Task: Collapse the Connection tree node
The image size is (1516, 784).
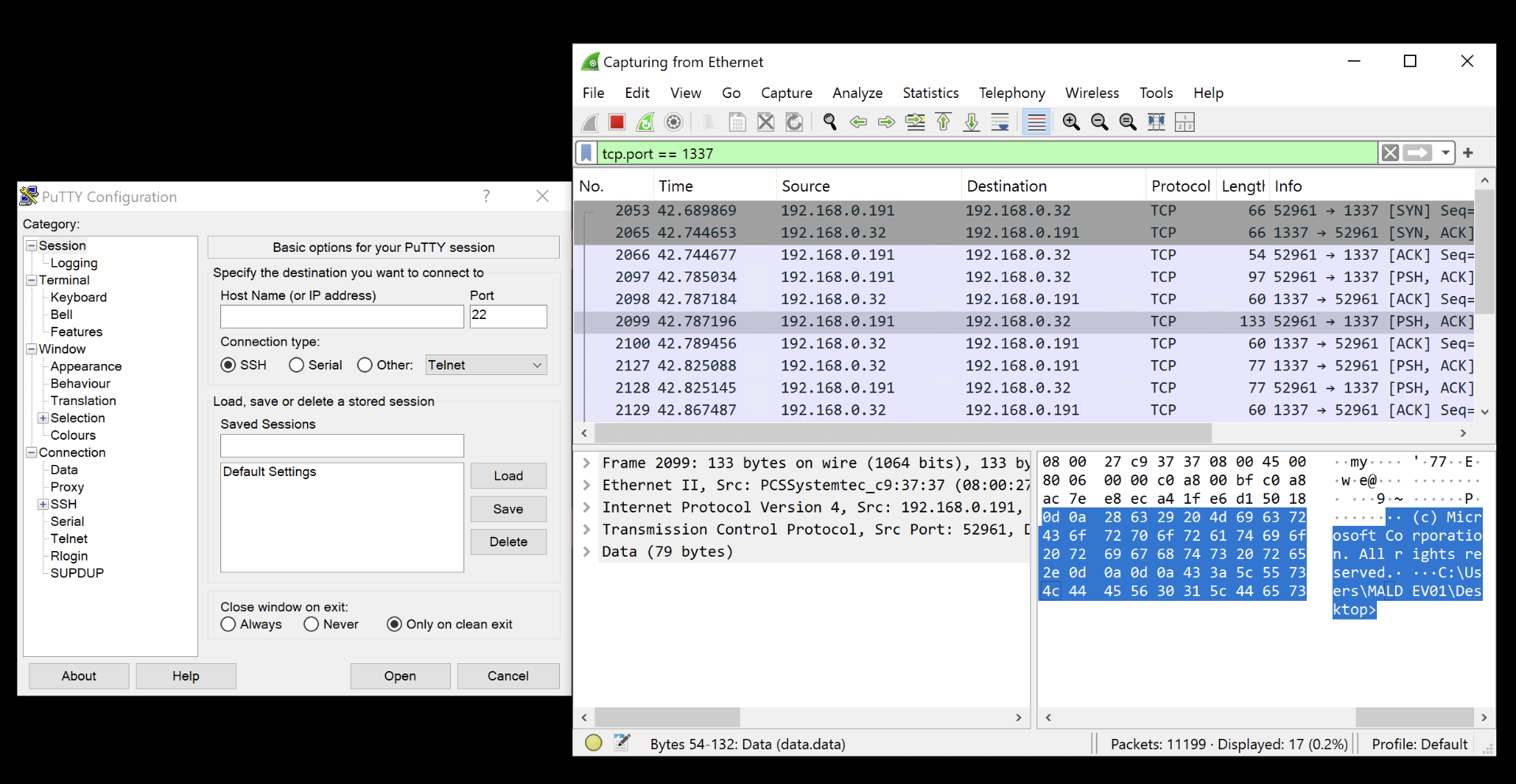Action: point(32,452)
